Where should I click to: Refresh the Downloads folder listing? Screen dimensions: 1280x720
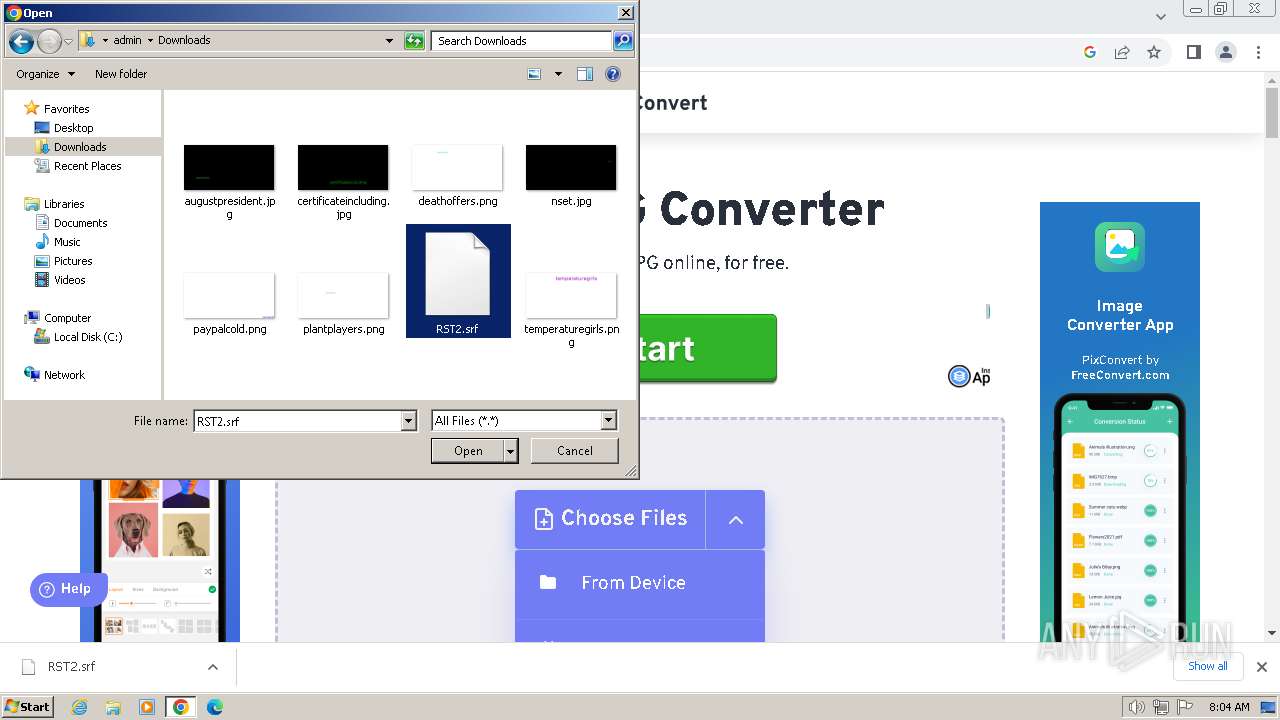(414, 41)
